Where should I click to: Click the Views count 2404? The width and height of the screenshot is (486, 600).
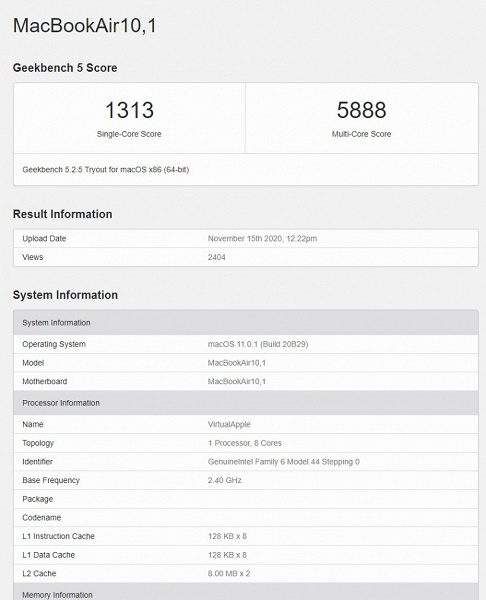click(217, 257)
